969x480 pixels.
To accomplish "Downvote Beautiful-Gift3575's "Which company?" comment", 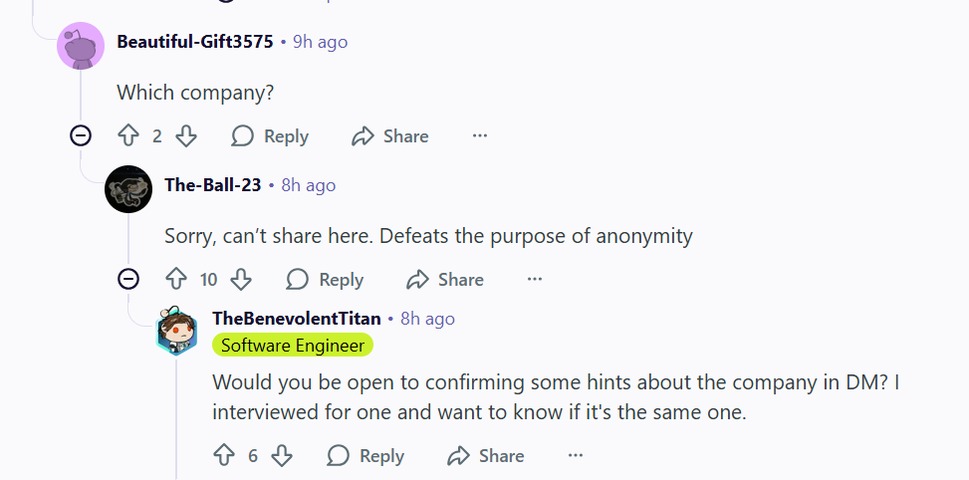I will point(186,136).
